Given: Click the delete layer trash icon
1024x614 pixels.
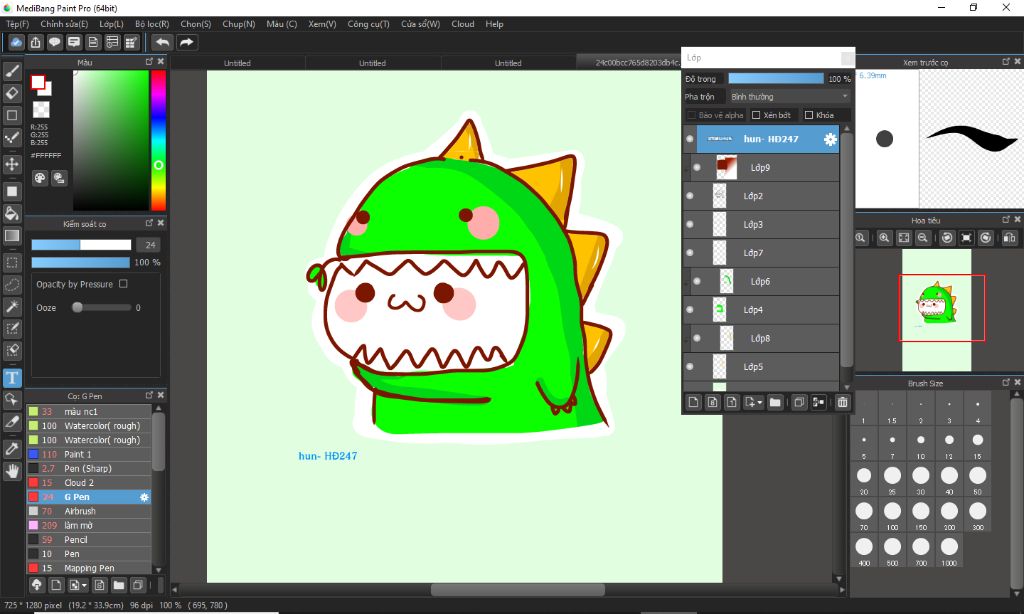Looking at the screenshot, I should tap(842, 402).
